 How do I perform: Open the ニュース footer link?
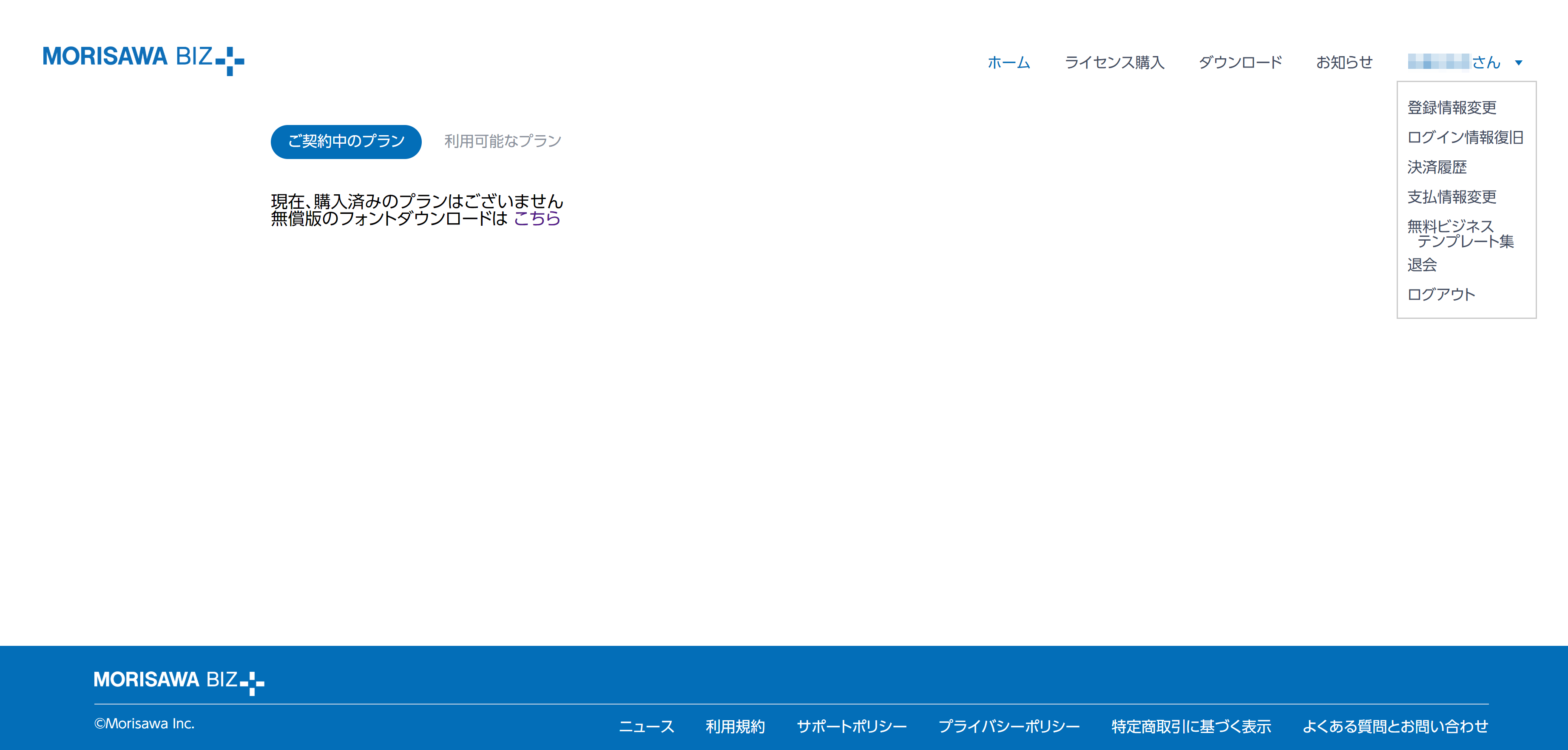pos(646,726)
